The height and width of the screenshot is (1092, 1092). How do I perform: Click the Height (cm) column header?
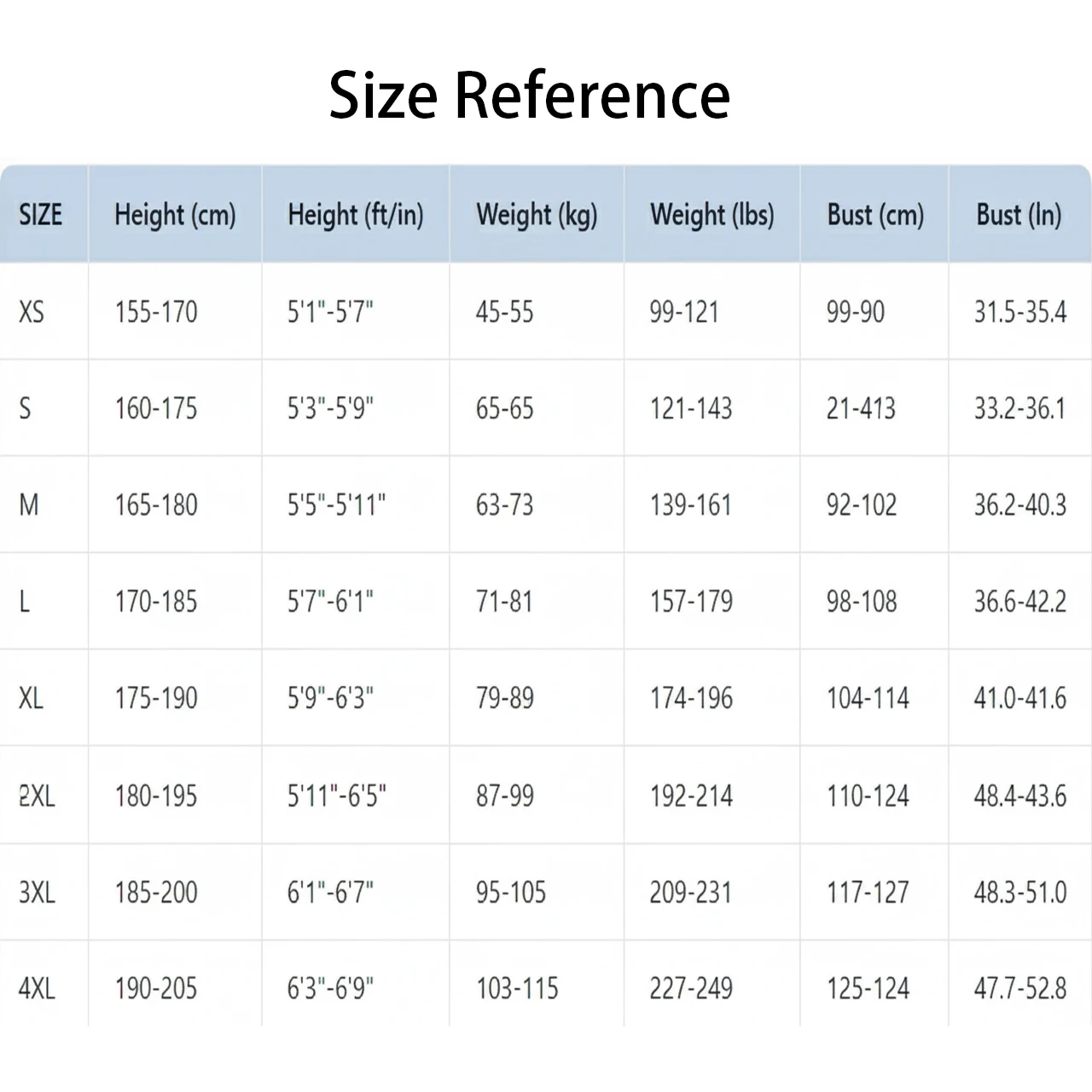click(x=175, y=215)
